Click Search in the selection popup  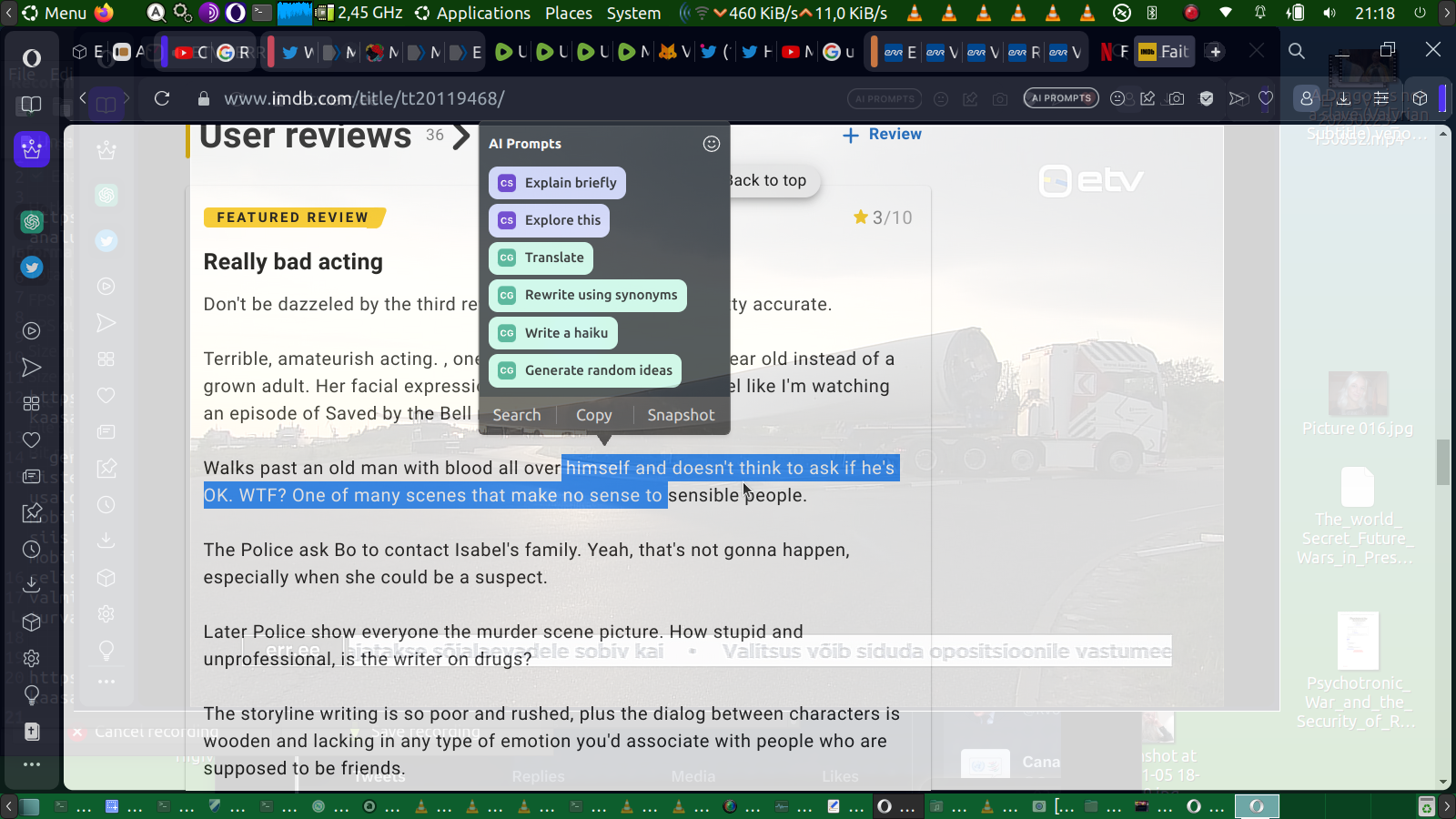pos(517,415)
